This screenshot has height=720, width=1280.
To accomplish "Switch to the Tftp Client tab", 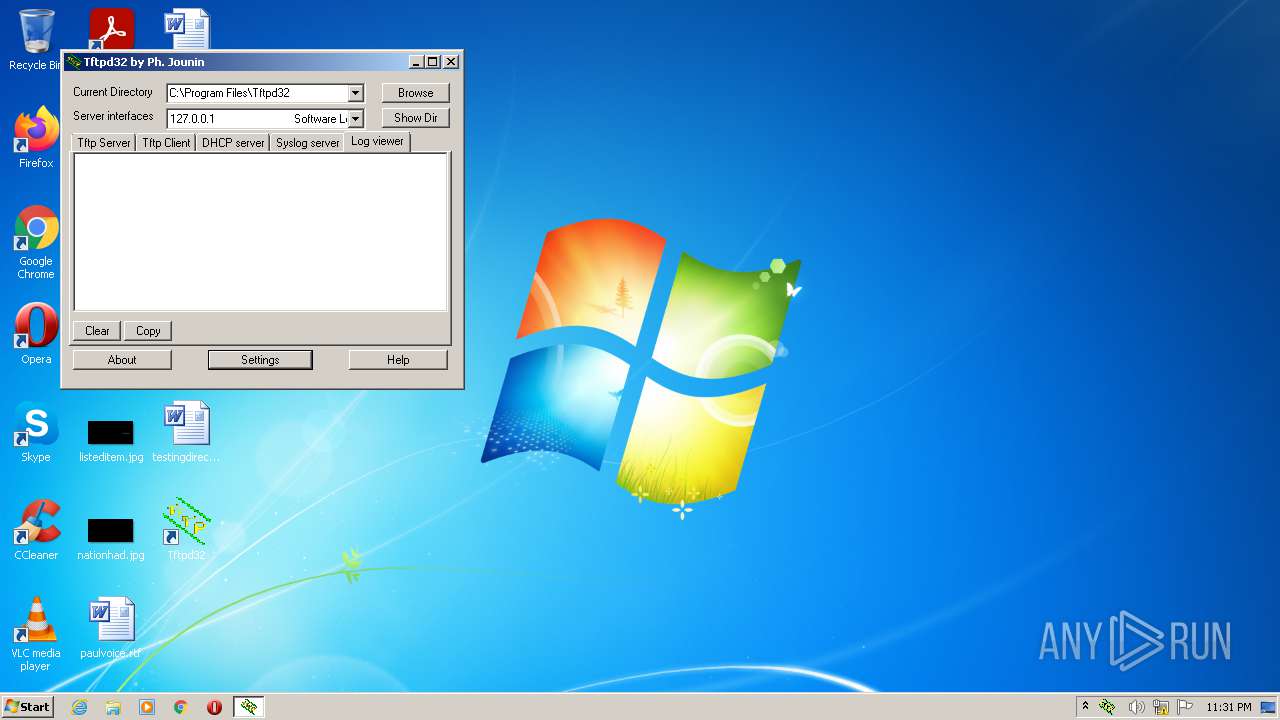I will (x=166, y=143).
